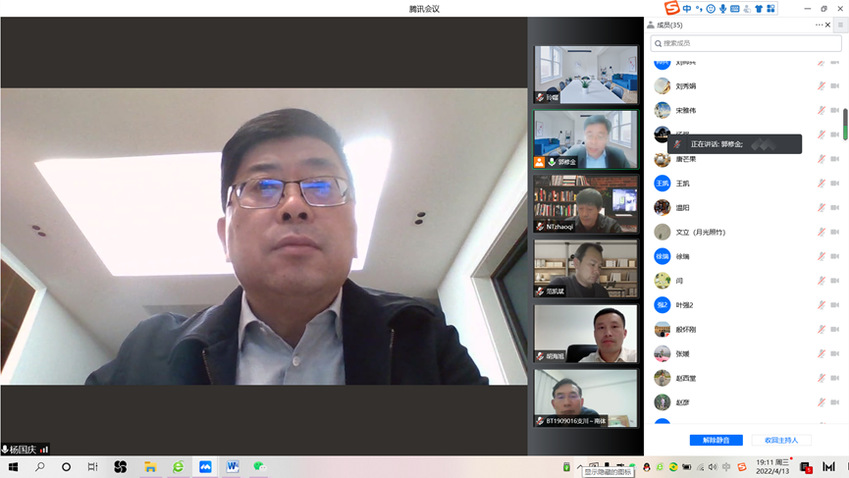Open WeChat from taskbar
The height and width of the screenshot is (478, 849).
[259, 467]
